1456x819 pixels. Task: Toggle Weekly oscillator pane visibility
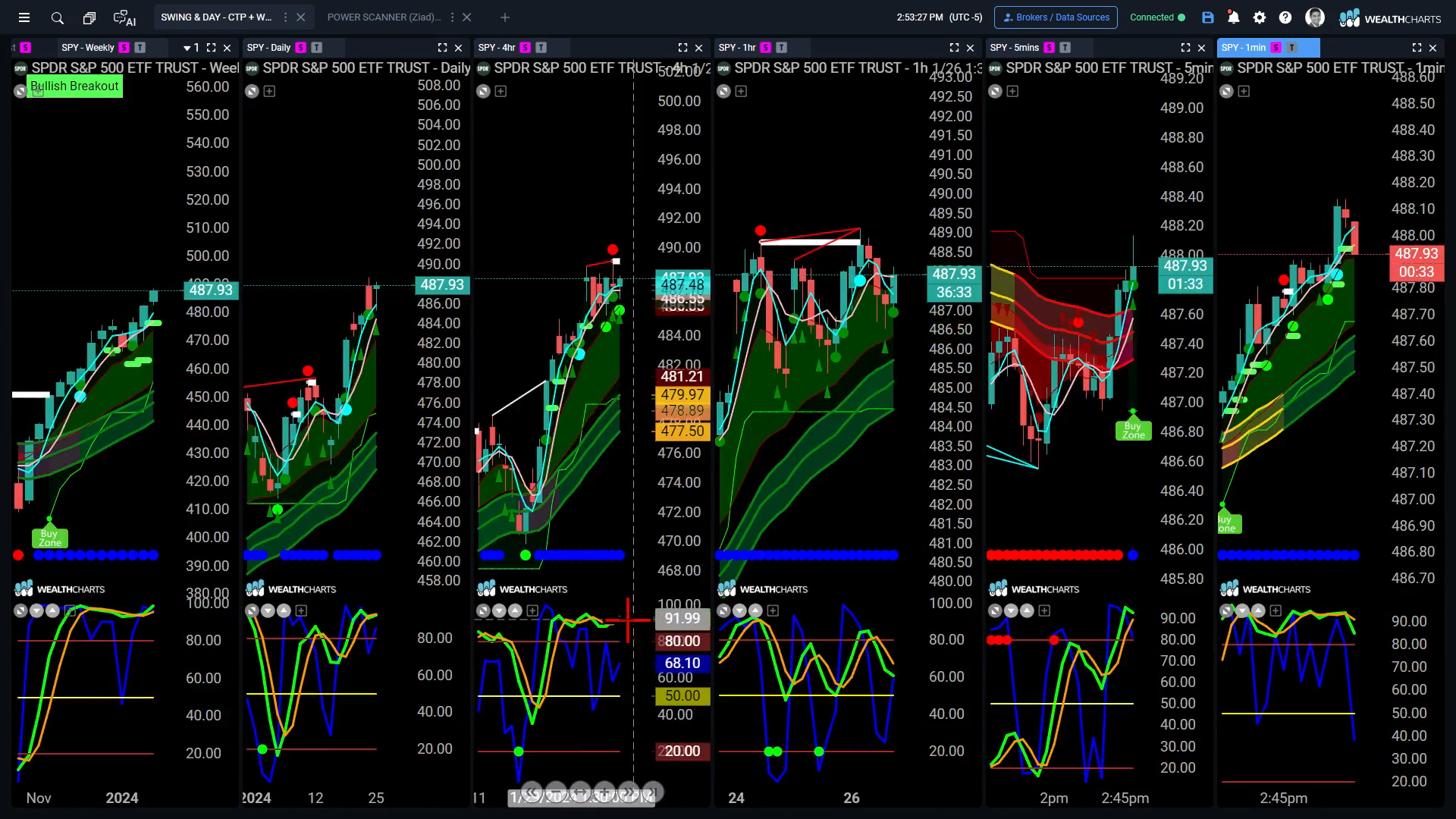pyautogui.click(x=20, y=610)
